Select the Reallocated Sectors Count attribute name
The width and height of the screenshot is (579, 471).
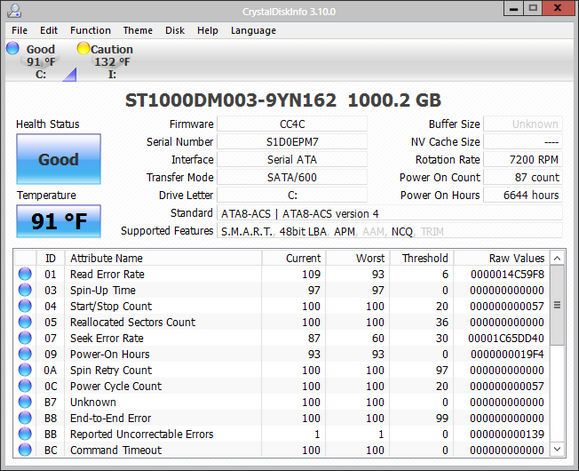coord(133,322)
